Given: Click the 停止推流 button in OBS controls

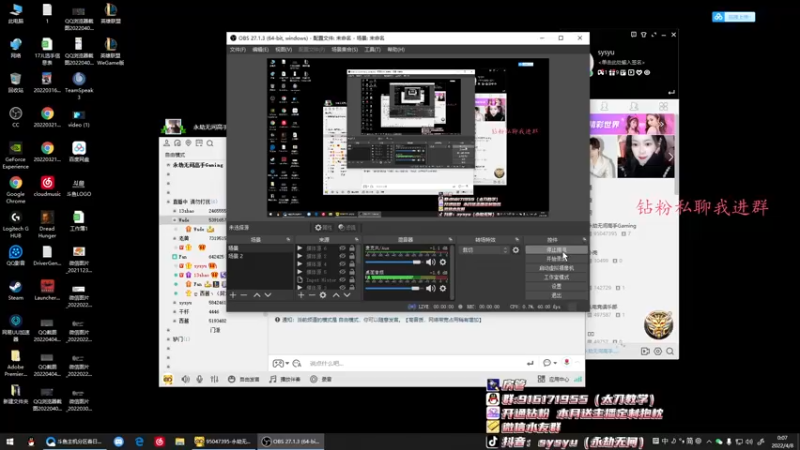Looking at the screenshot, I should click(556, 250).
